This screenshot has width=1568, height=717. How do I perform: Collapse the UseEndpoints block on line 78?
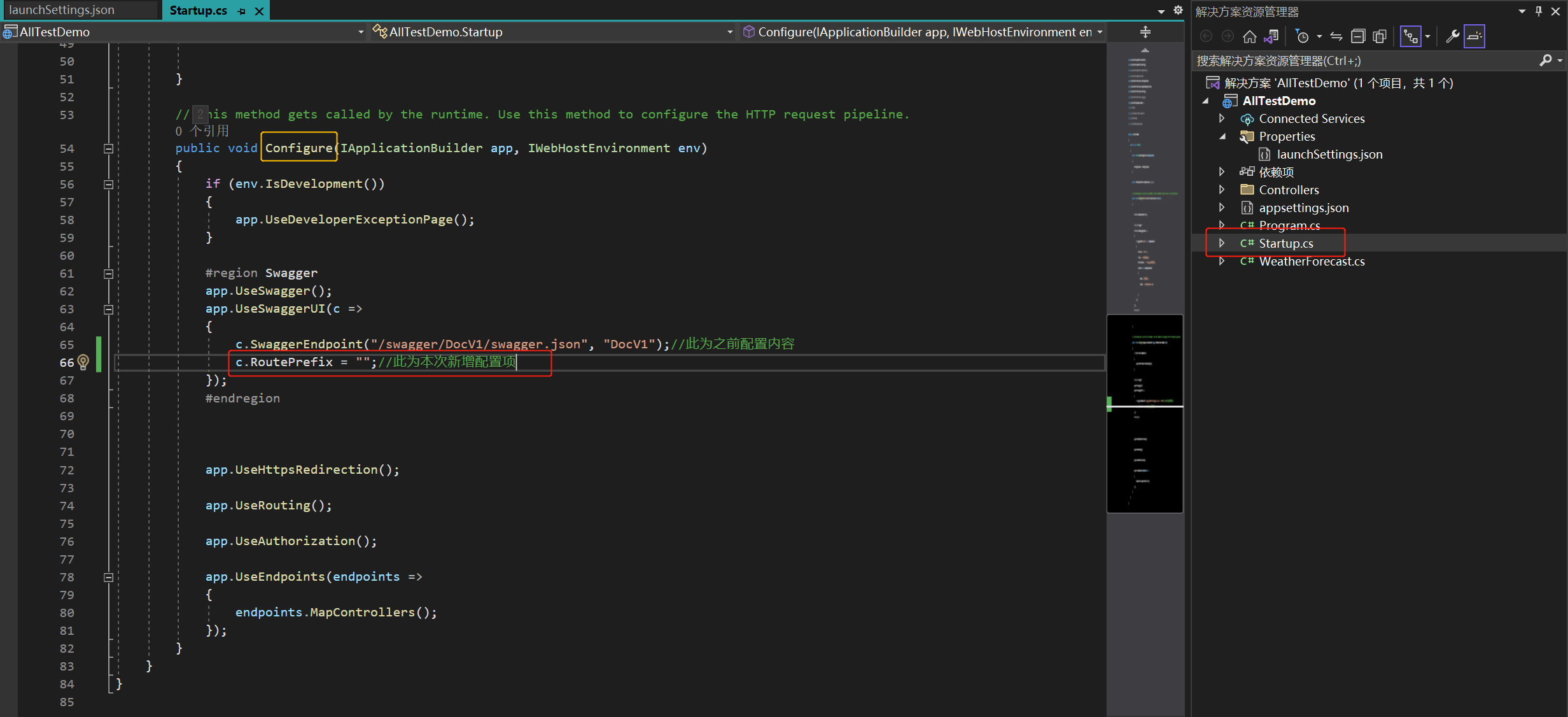109,577
